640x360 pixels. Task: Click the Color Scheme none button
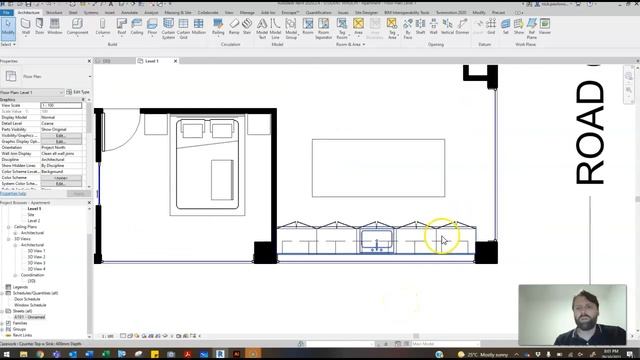point(61,178)
